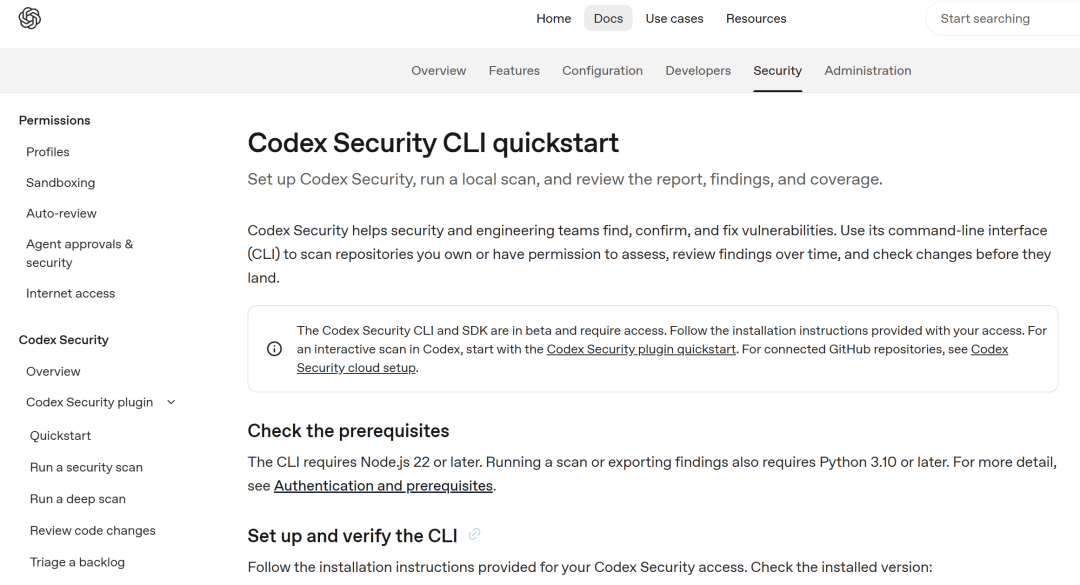Go to the Home navigation item
This screenshot has height=585, width=1080.
pos(554,19)
